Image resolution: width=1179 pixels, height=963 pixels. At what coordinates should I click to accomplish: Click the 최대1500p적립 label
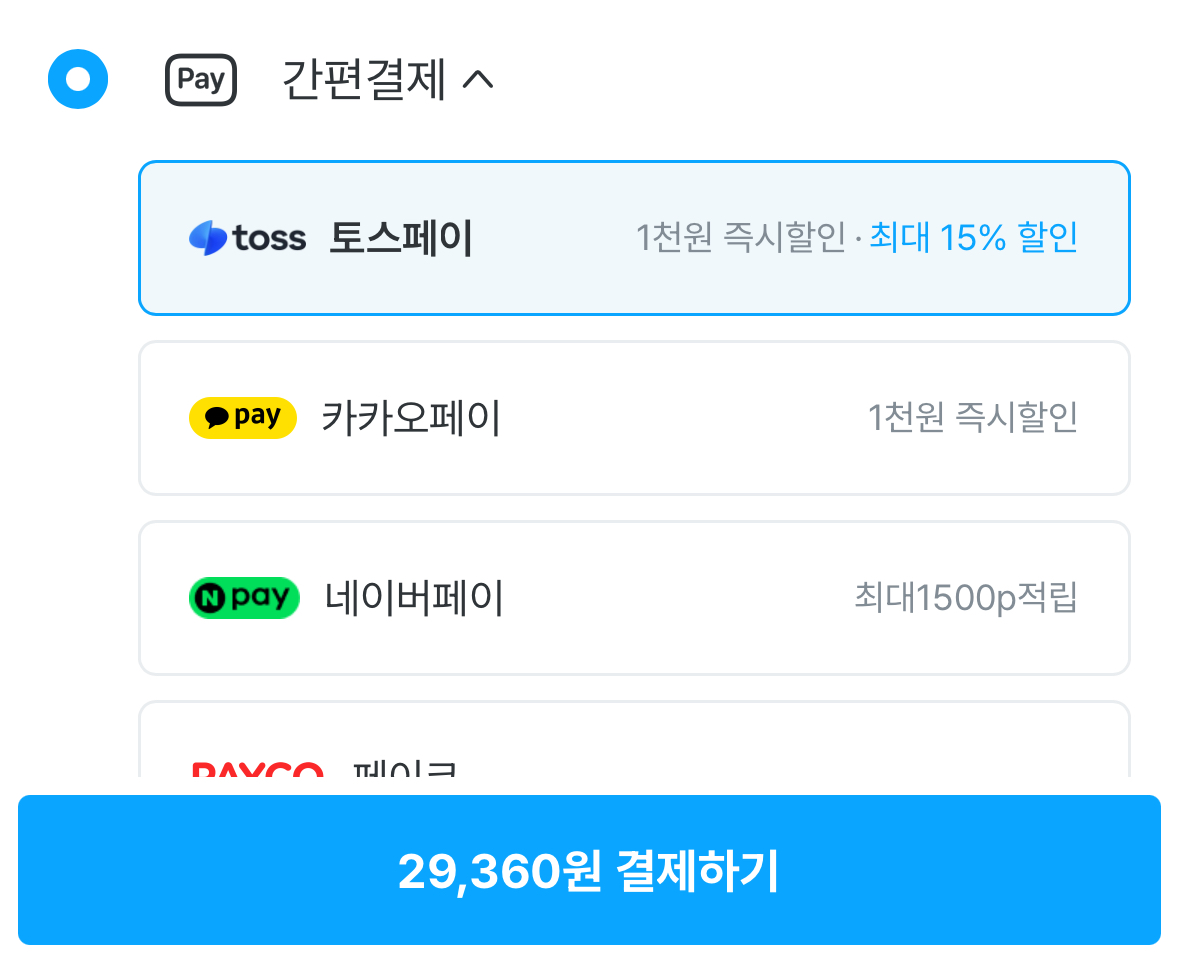[965, 598]
